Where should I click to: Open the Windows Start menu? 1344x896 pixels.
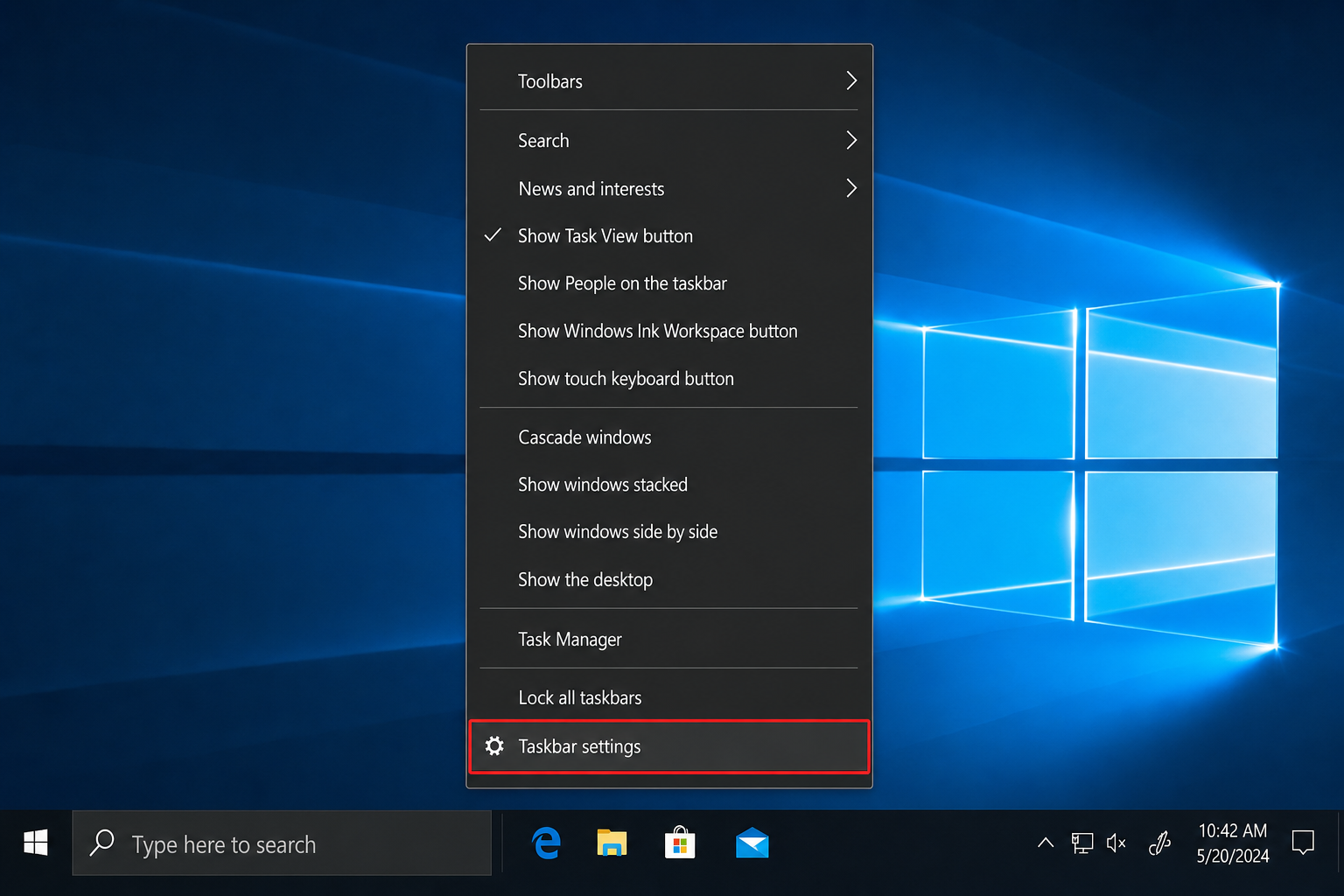click(36, 843)
